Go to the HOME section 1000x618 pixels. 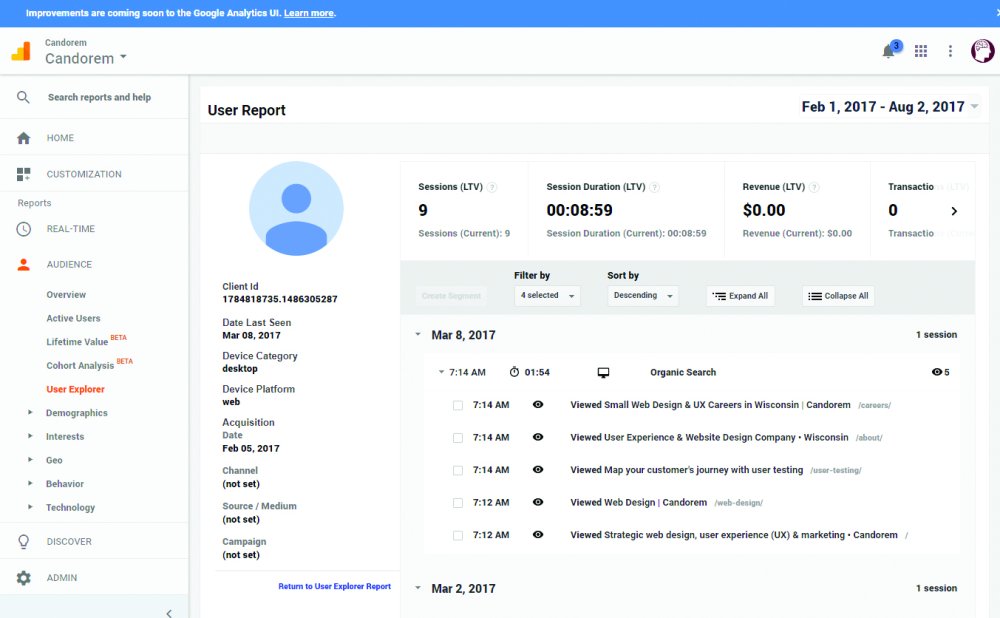click(60, 138)
